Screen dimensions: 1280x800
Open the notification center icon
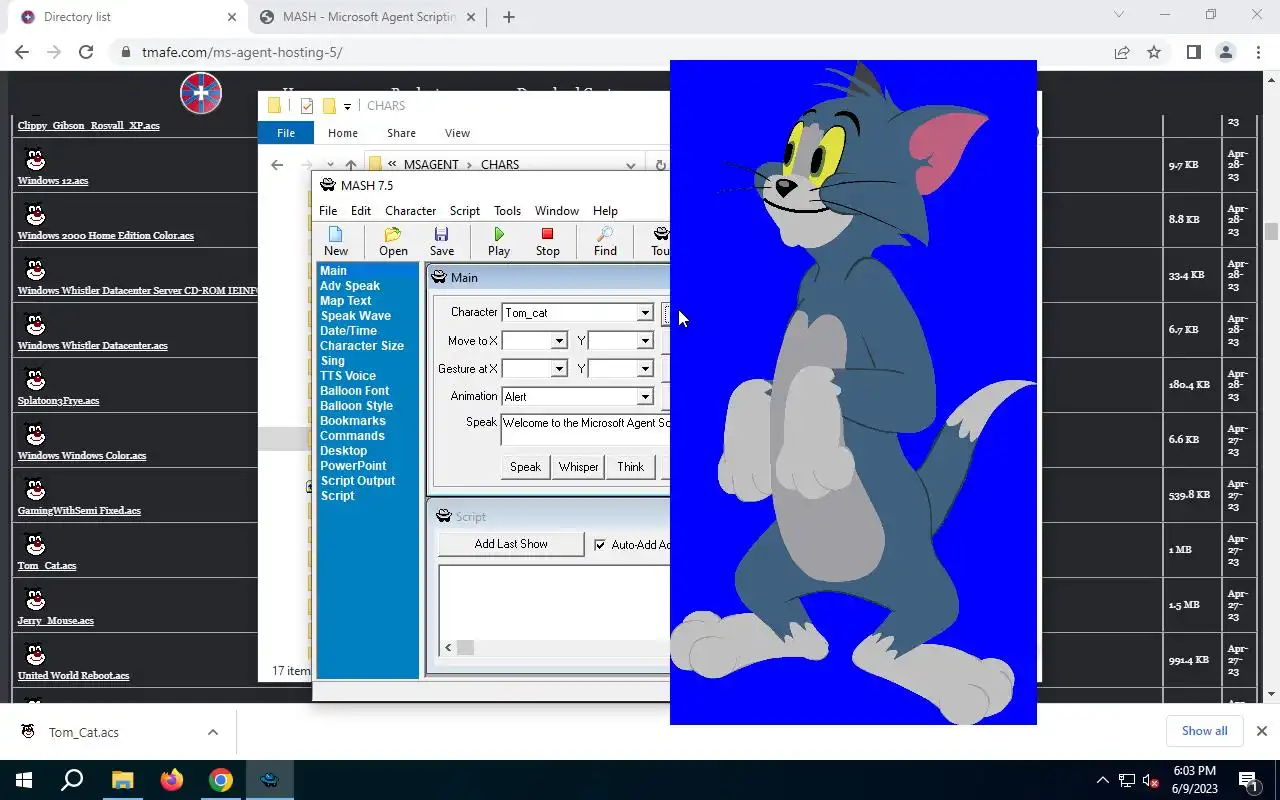pyautogui.click(x=1248, y=780)
